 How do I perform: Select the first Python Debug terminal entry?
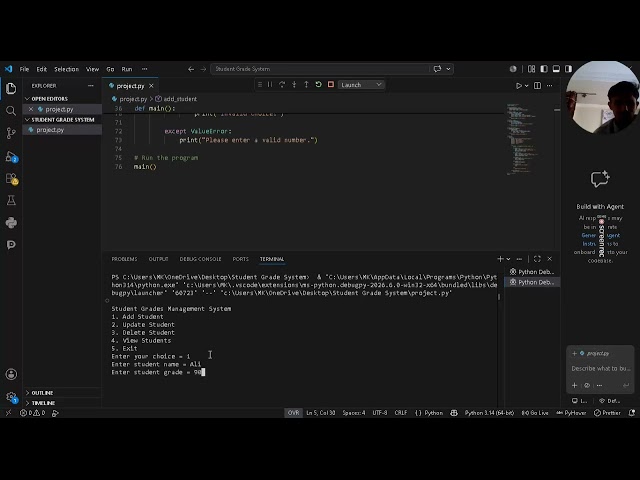pos(532,272)
